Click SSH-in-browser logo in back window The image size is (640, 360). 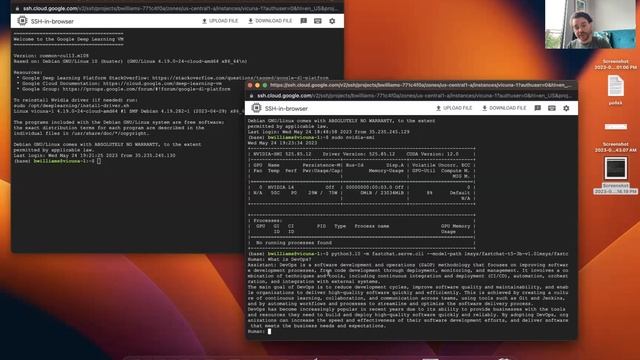22,21
